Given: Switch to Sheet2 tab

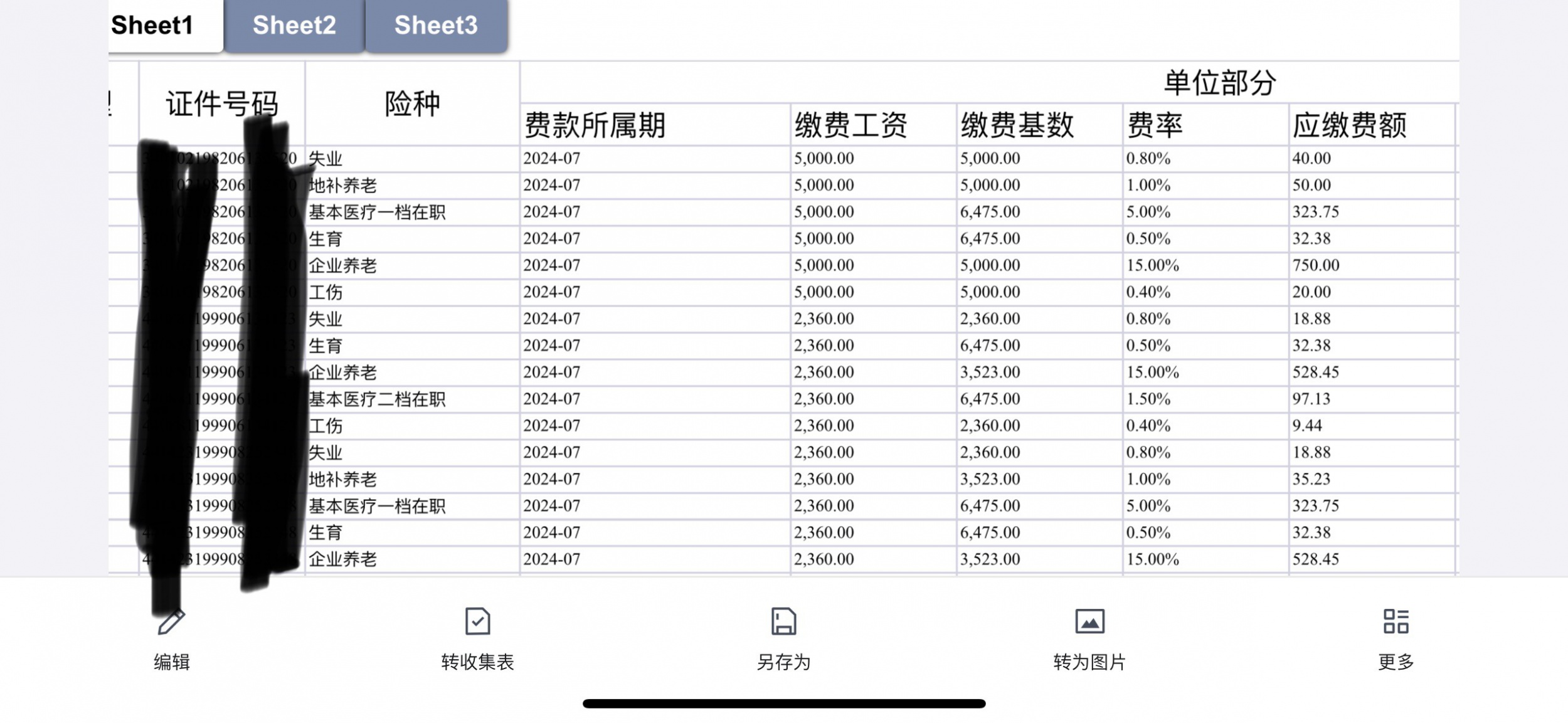Looking at the screenshot, I should pos(294,26).
